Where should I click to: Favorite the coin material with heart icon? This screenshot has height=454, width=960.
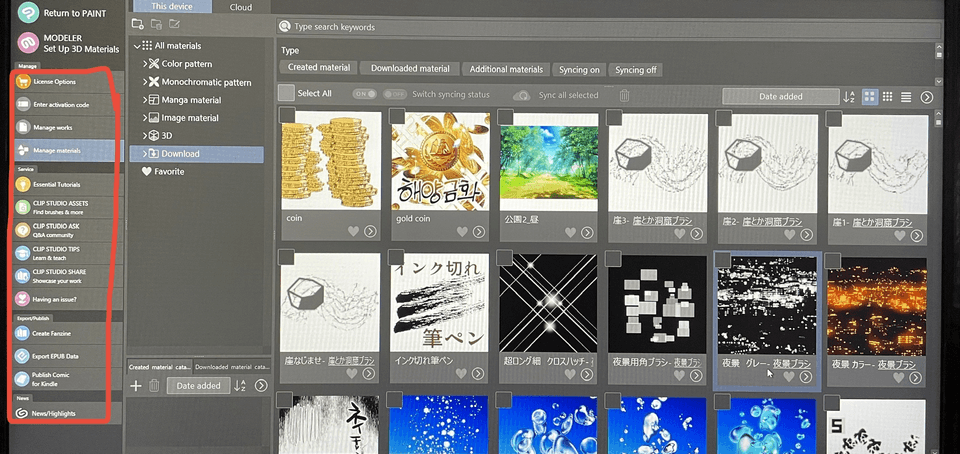(353, 232)
